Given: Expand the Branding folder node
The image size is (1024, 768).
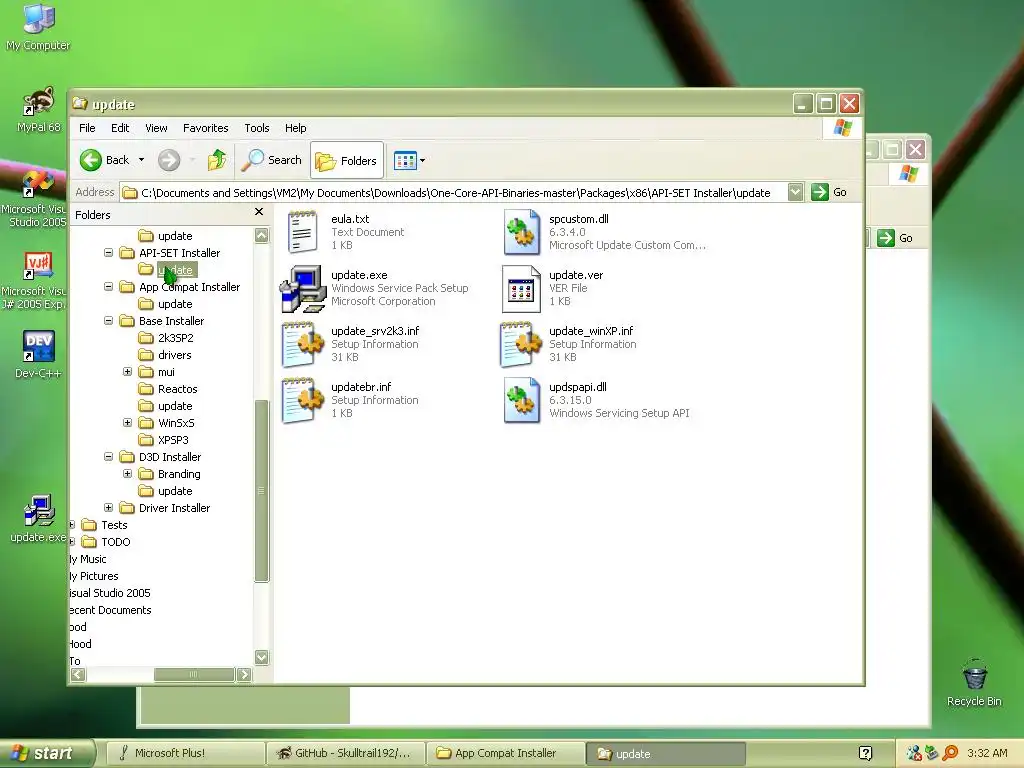Looking at the screenshot, I should point(127,473).
